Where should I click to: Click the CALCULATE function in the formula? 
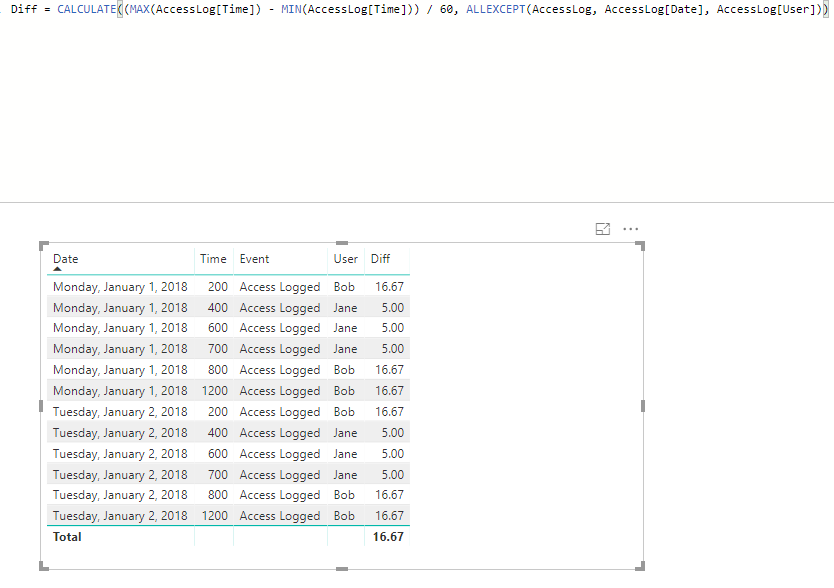coord(87,9)
